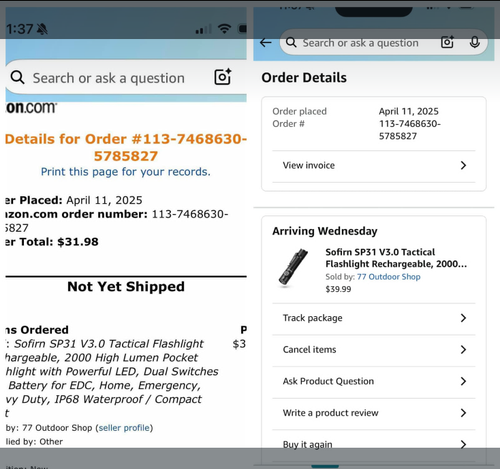Open the Sofirn SP31 V3.0 Tactical Flashlight title
Screen dimensions: 500x469
coord(396,258)
